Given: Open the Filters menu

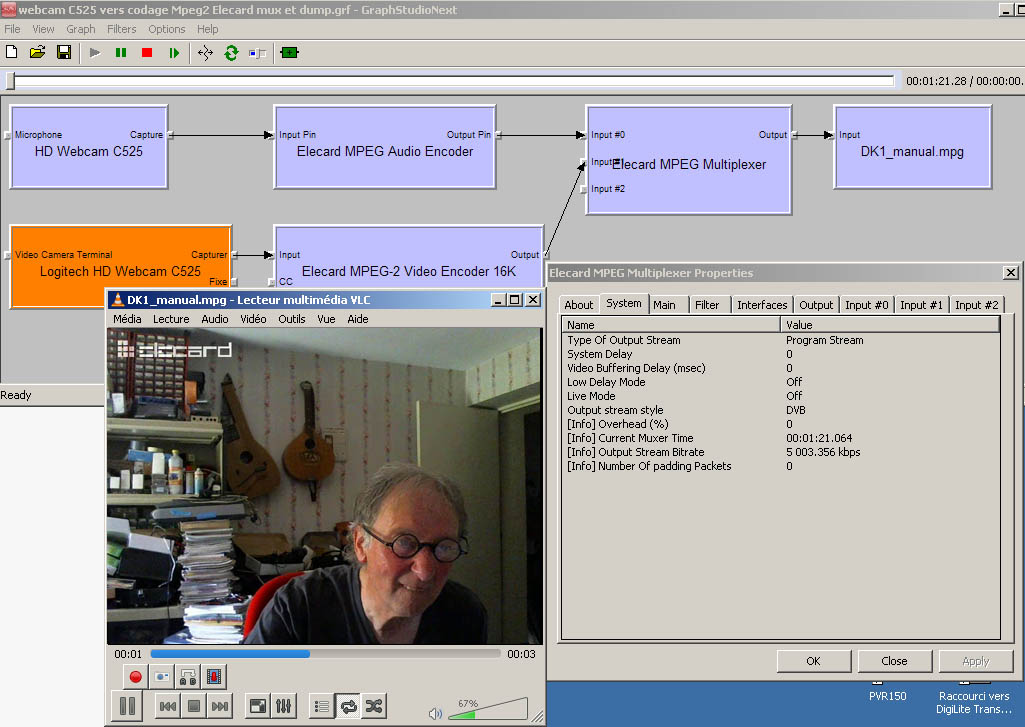Looking at the screenshot, I should pos(122,29).
